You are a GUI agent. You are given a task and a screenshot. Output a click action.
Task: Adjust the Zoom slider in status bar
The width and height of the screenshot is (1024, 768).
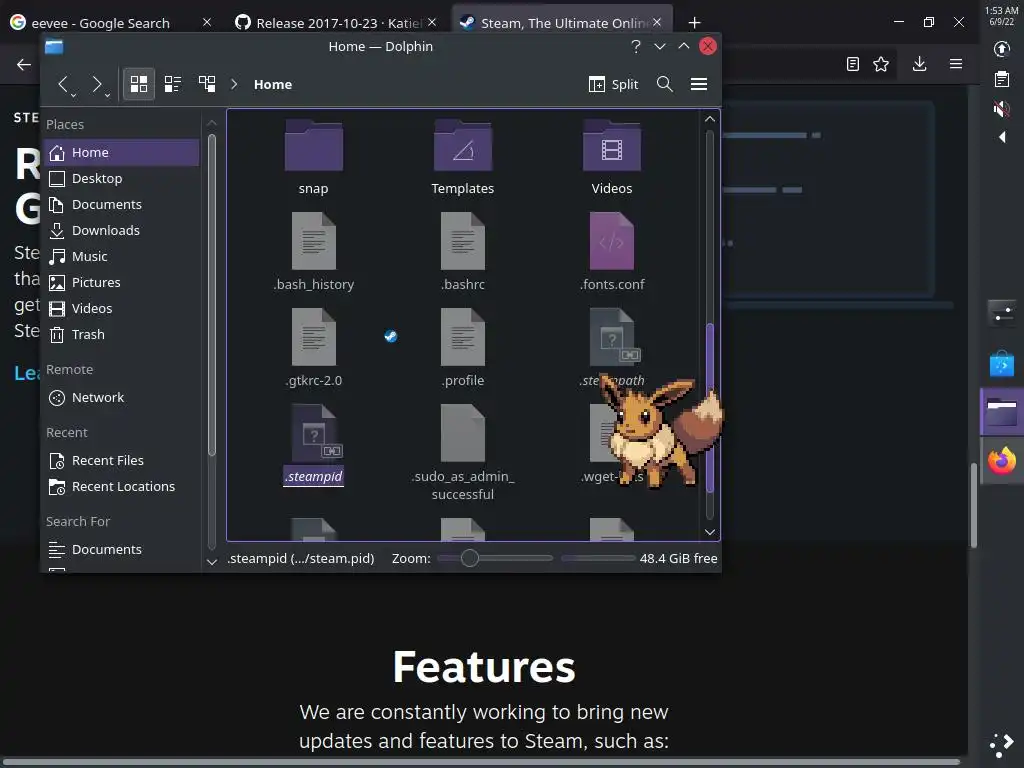click(x=494, y=558)
